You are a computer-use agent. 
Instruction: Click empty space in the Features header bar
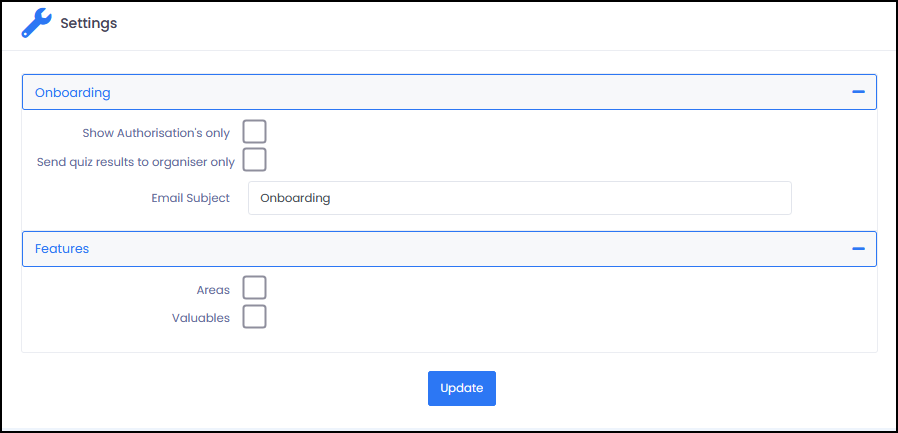[x=450, y=249]
